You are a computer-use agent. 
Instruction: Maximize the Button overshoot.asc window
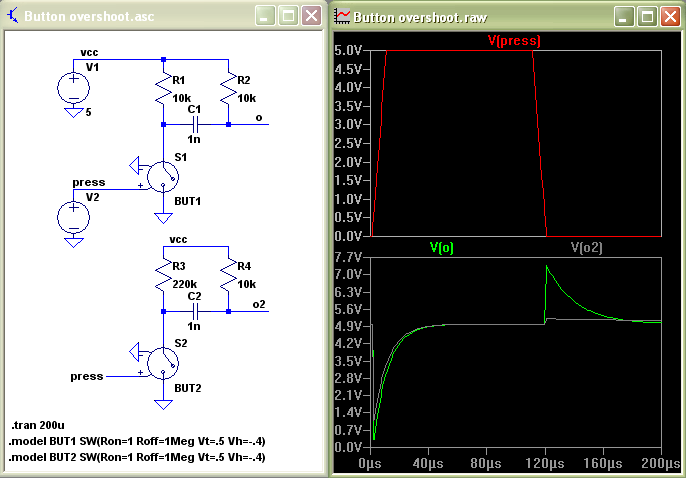pos(288,17)
